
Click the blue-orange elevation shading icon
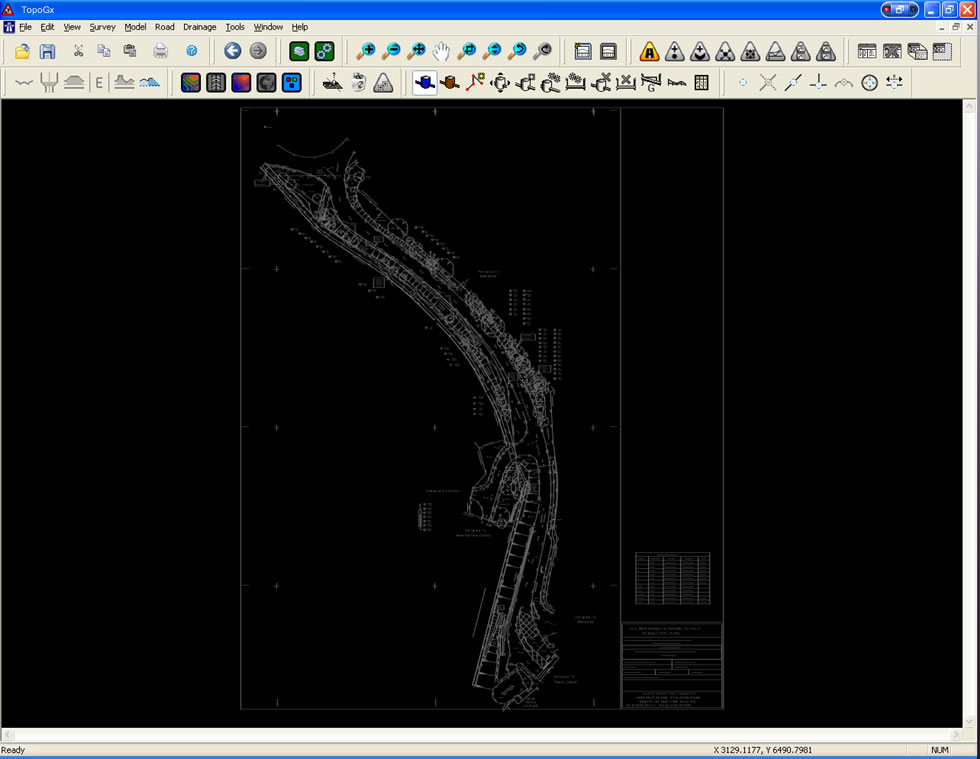[241, 83]
